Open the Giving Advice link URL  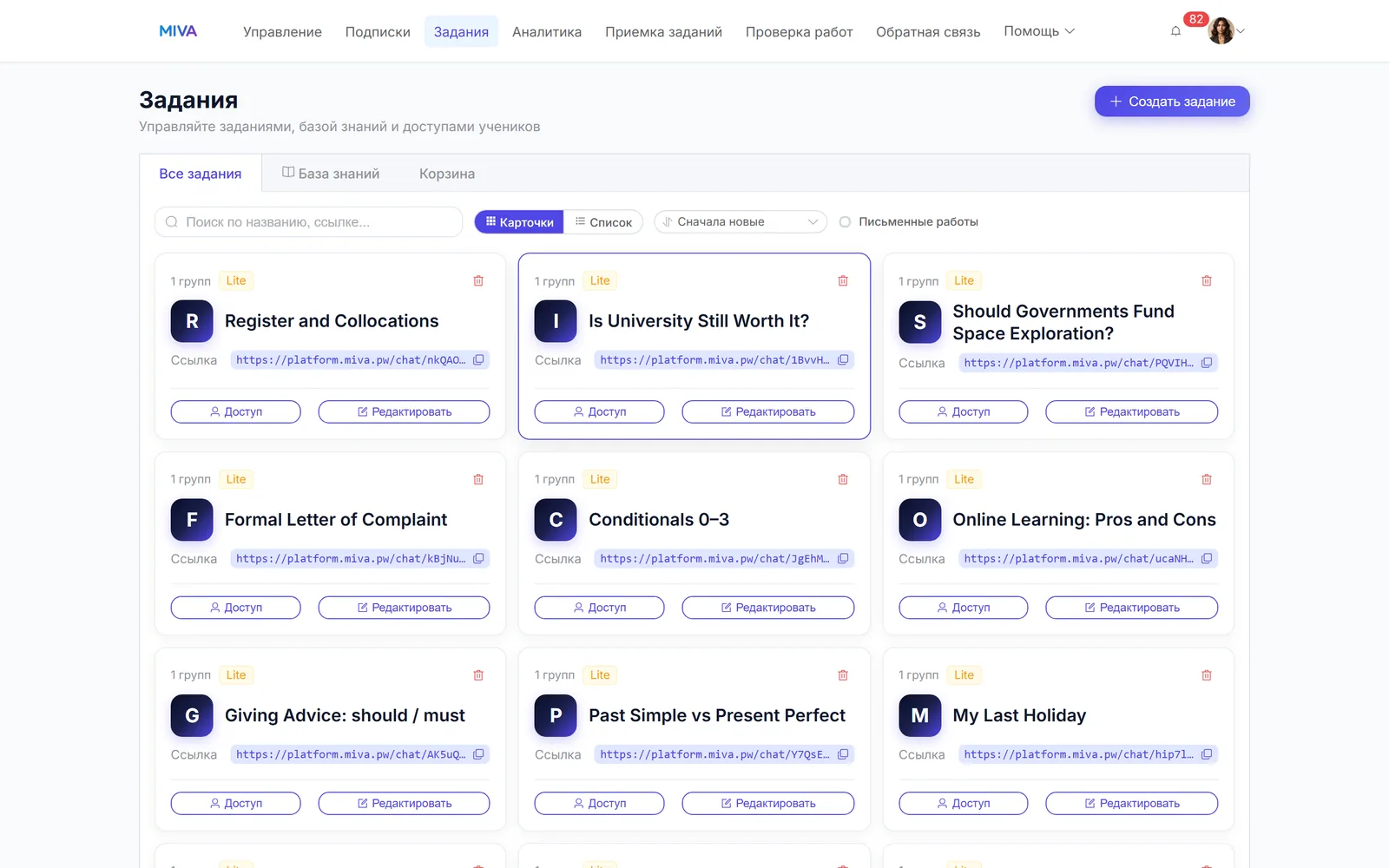(351, 754)
